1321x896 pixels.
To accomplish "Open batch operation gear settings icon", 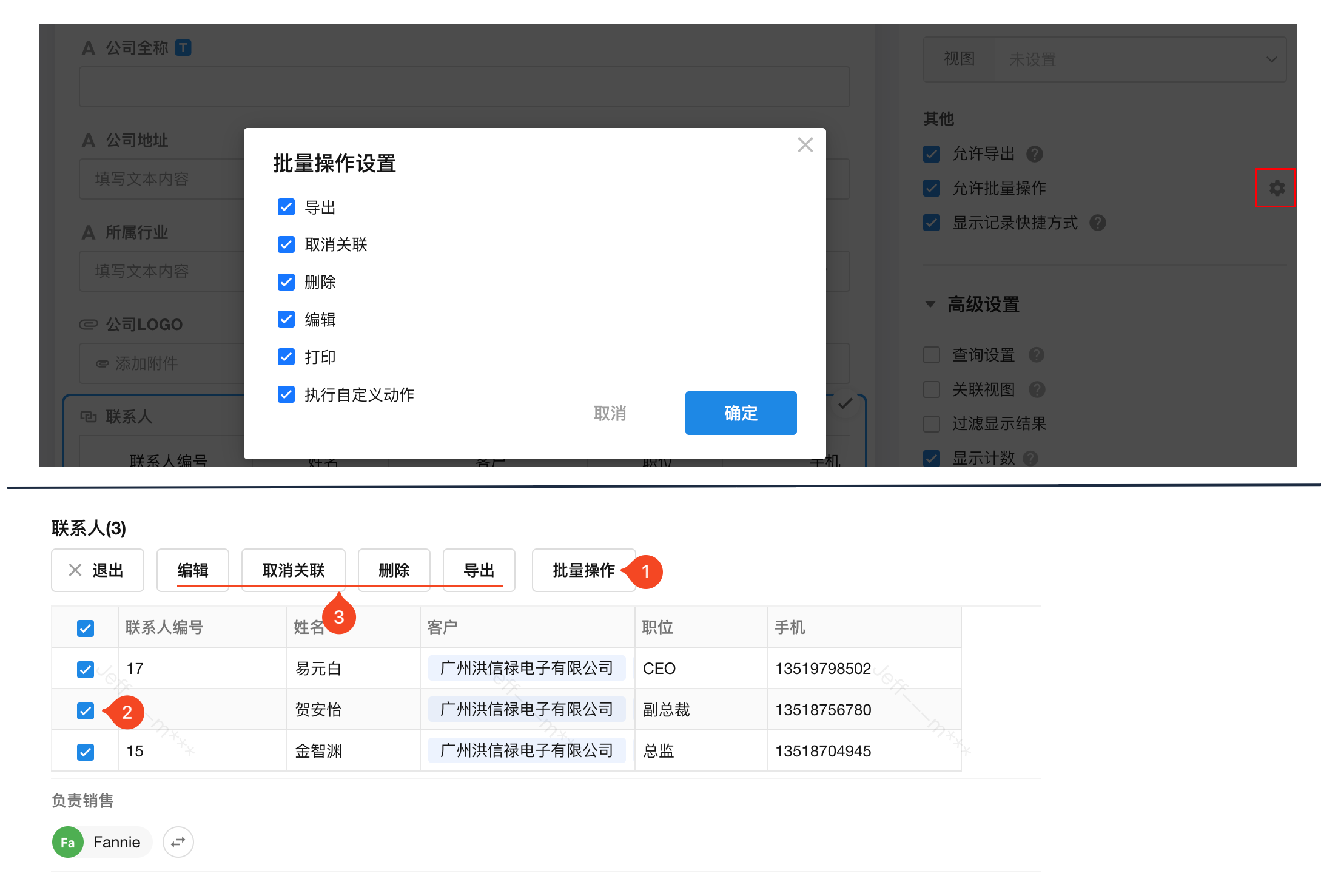I will click(1276, 188).
